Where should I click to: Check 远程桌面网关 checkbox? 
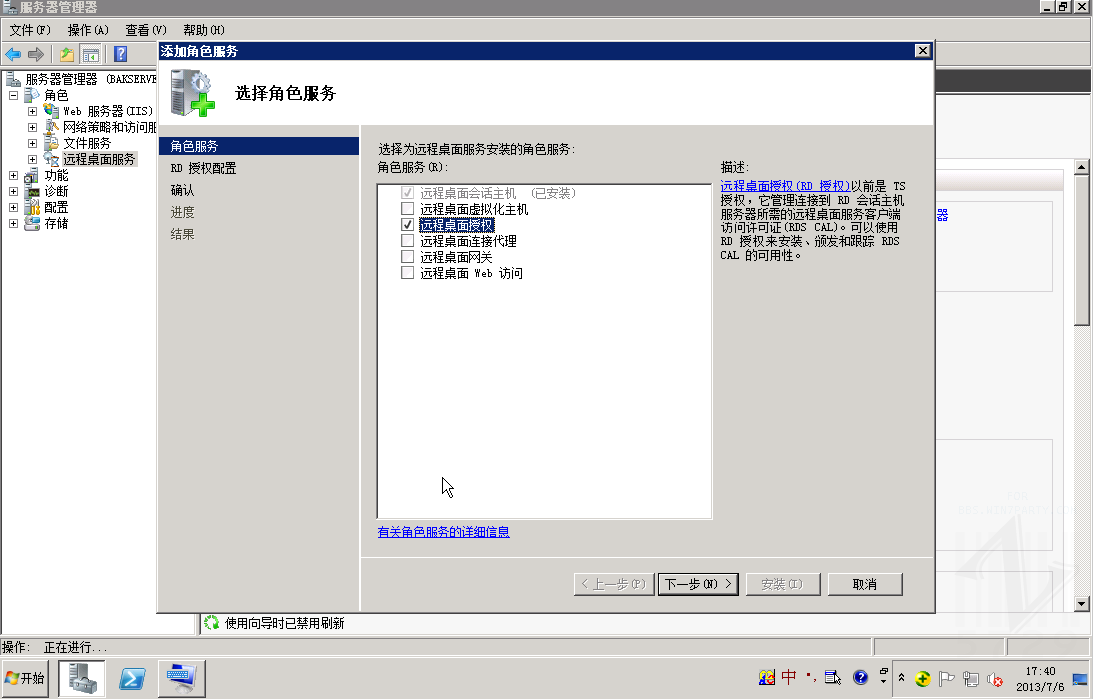[x=408, y=256]
